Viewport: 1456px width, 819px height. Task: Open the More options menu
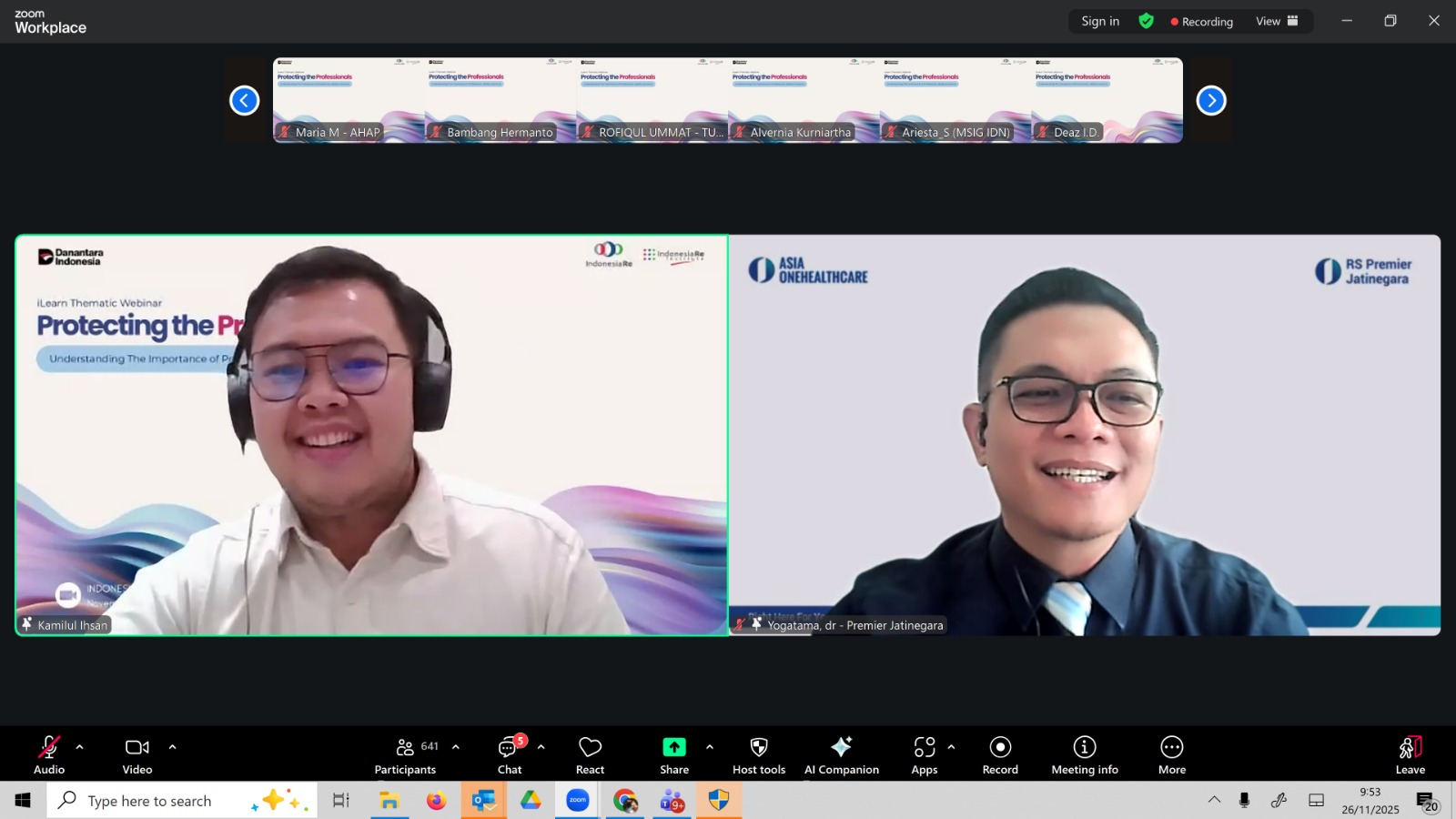[x=1171, y=754]
